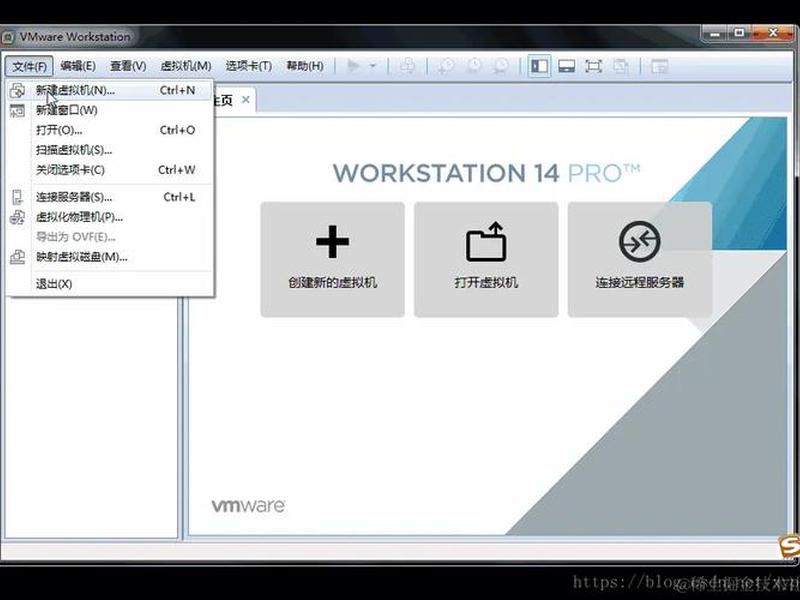
Task: Choose 关闭选项卡(C) menu entry
Action: pos(110,170)
